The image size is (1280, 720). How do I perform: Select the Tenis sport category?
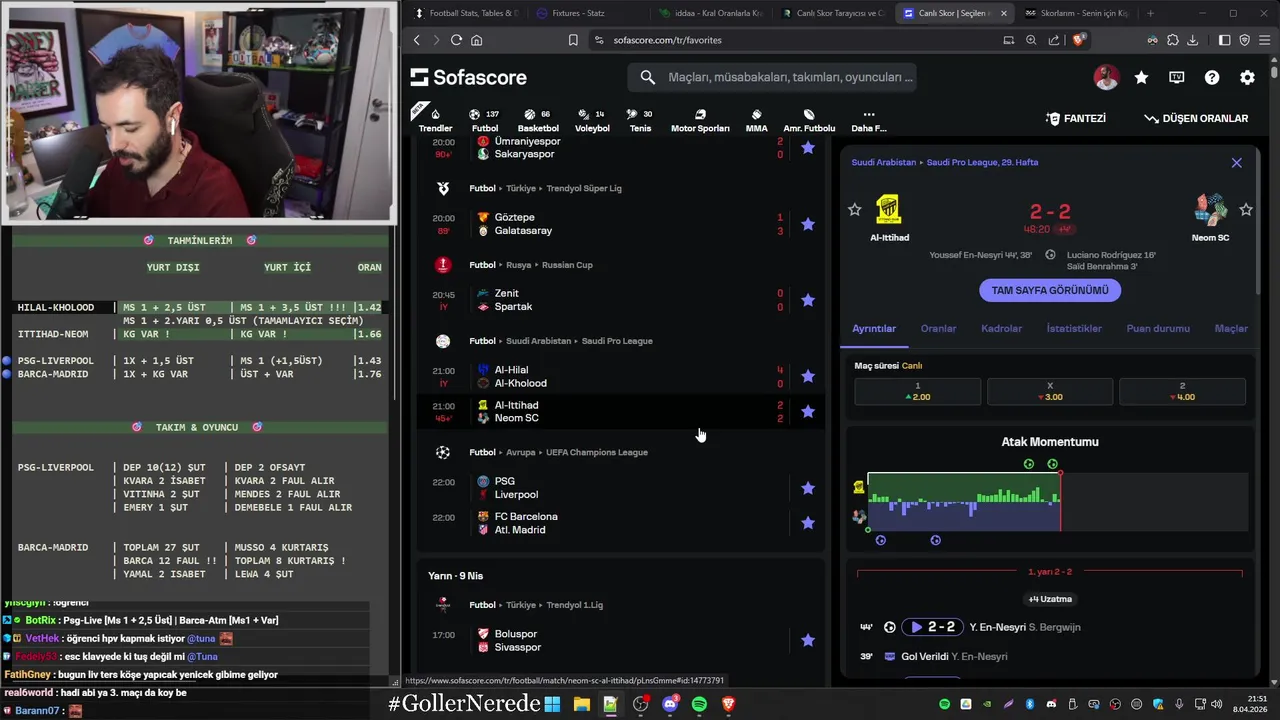640,120
